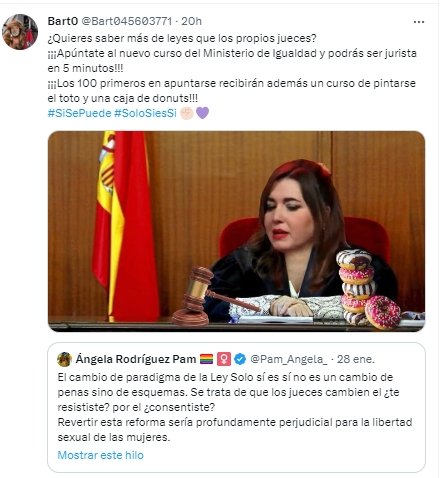Screen dimensions: 442x478
Task: Open the judge and donuts image
Action: pyautogui.click(x=236, y=231)
